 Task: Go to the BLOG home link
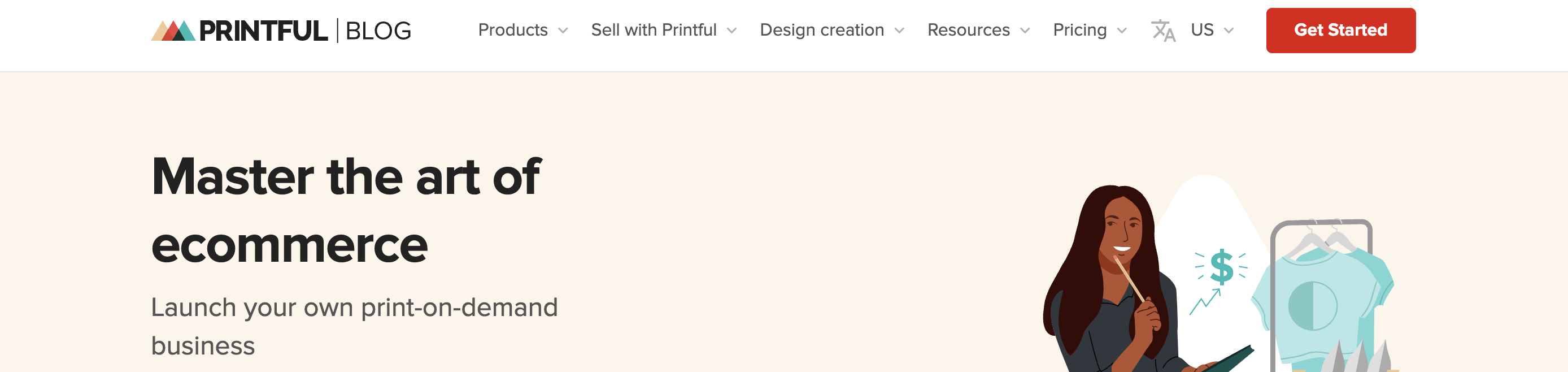pos(378,31)
